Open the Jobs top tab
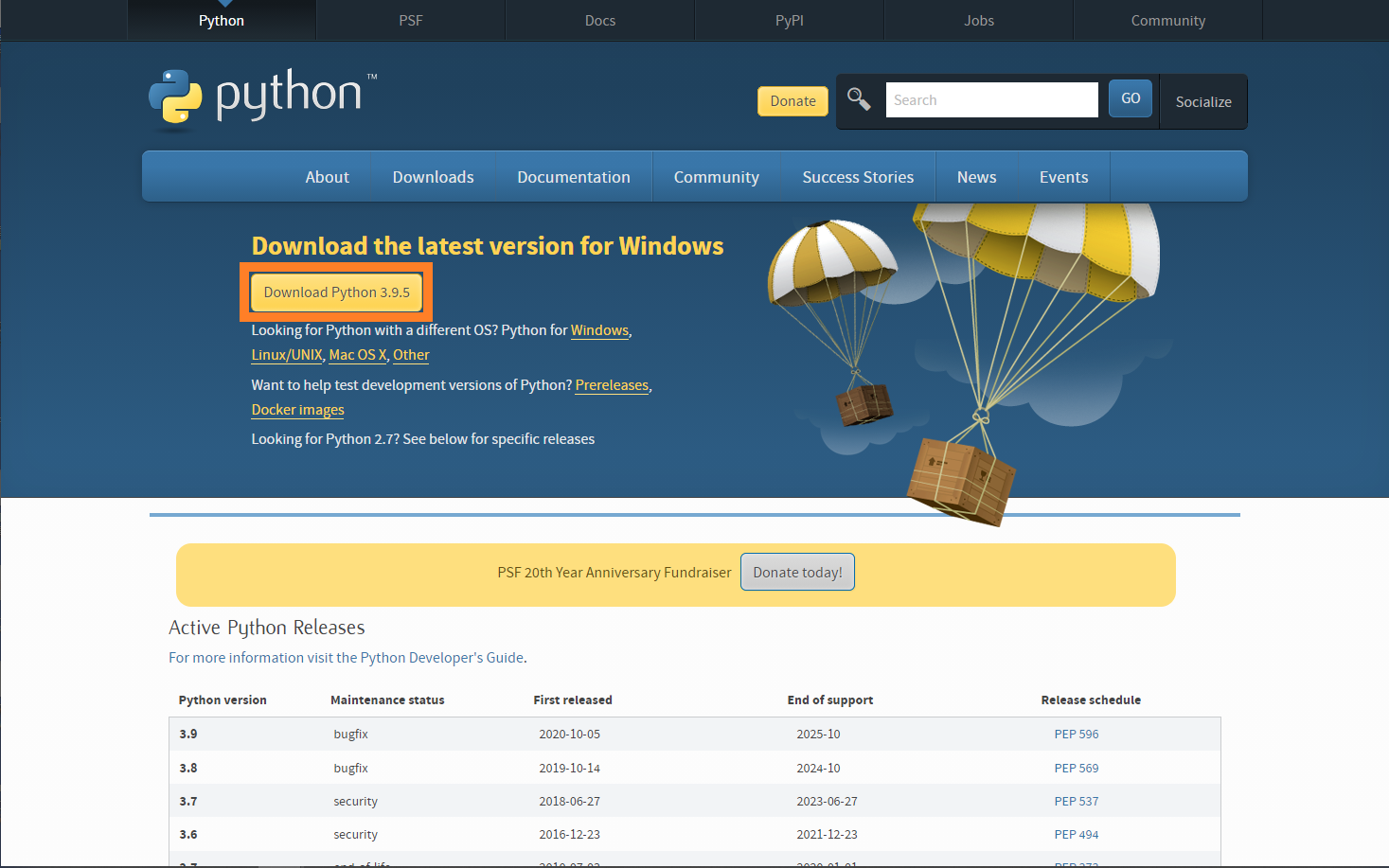 (979, 20)
